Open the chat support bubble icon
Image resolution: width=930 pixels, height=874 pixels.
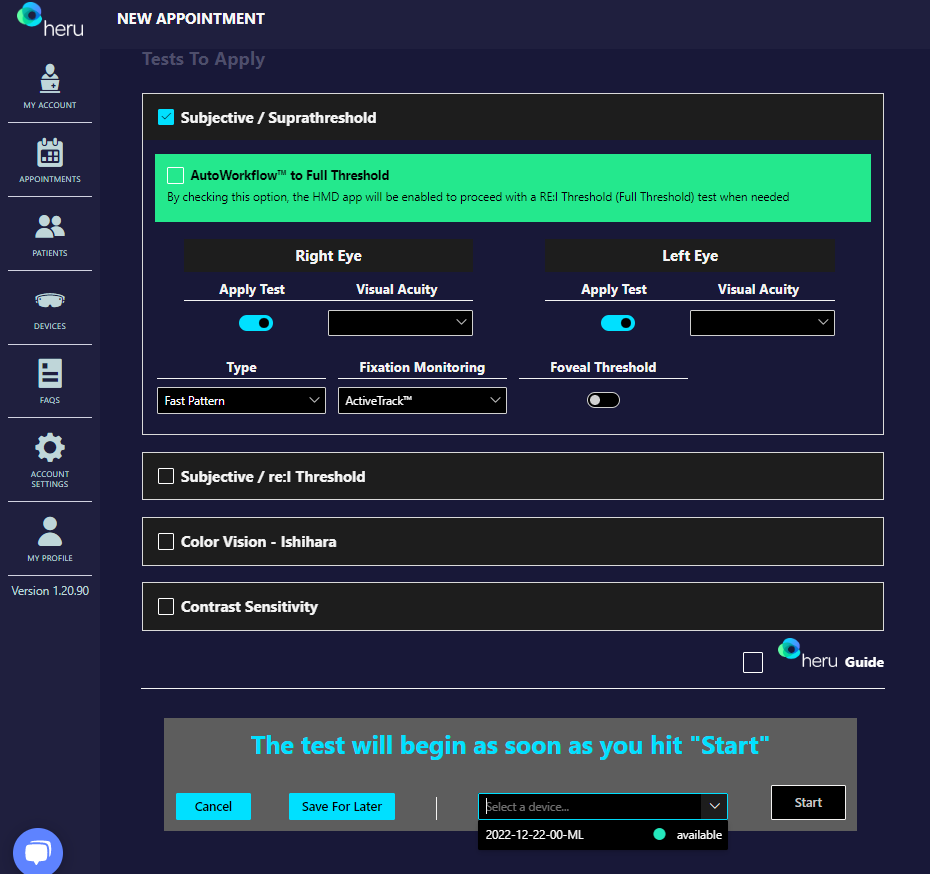coord(38,852)
